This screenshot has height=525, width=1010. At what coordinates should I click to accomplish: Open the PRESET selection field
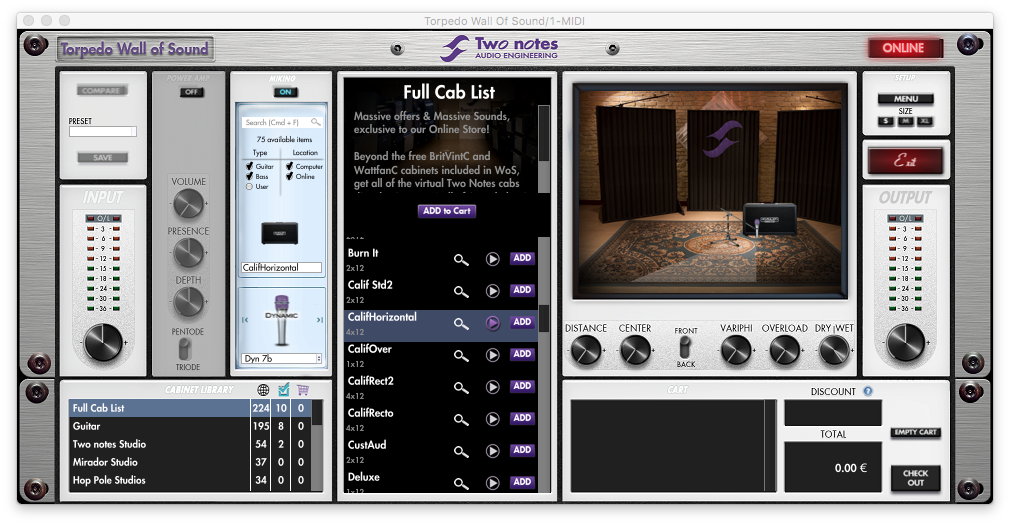click(102, 131)
